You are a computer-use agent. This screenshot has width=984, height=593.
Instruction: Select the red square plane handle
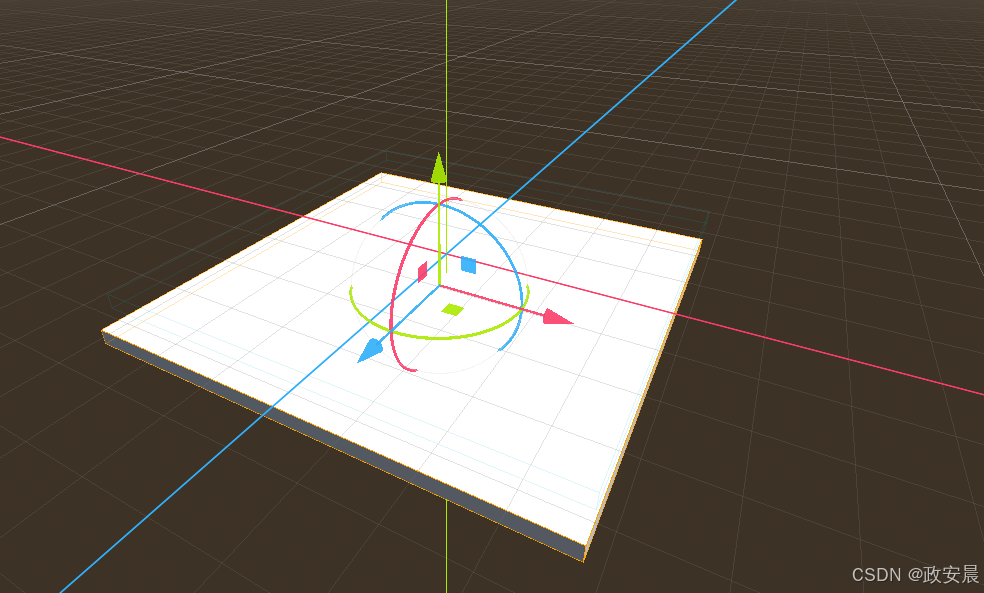[x=422, y=272]
